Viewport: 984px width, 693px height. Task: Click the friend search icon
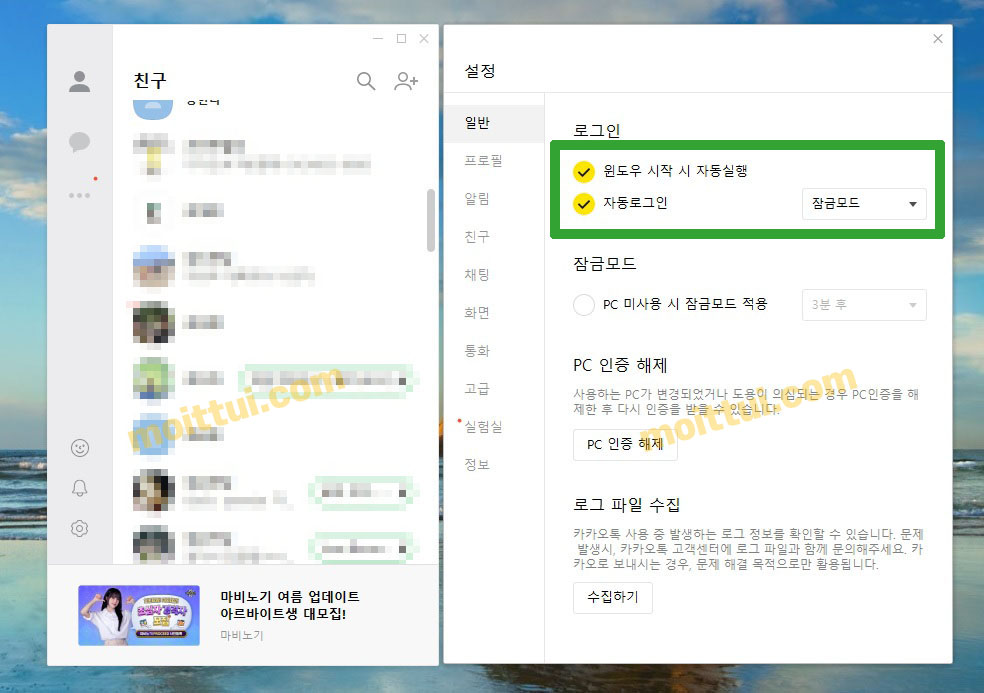pos(366,81)
